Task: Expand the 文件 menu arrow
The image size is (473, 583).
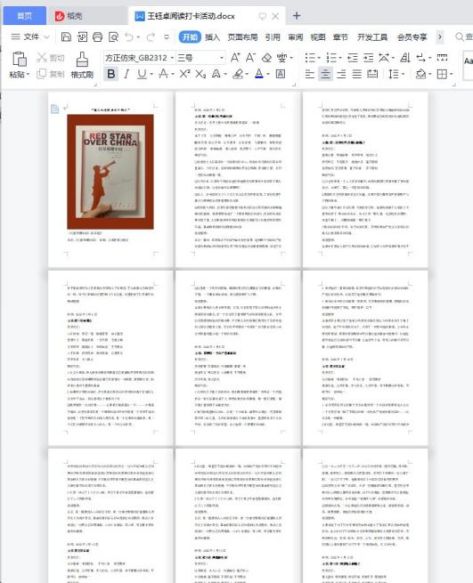Action: [x=47, y=37]
